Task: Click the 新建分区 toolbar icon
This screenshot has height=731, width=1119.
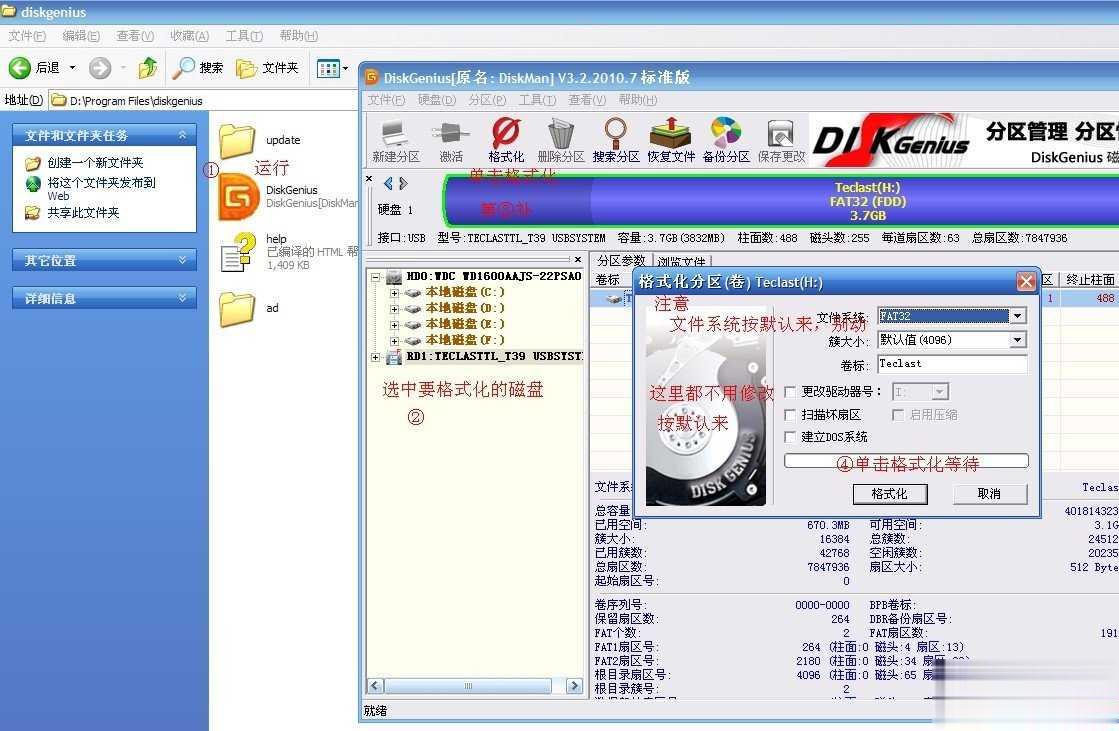Action: coord(395,141)
